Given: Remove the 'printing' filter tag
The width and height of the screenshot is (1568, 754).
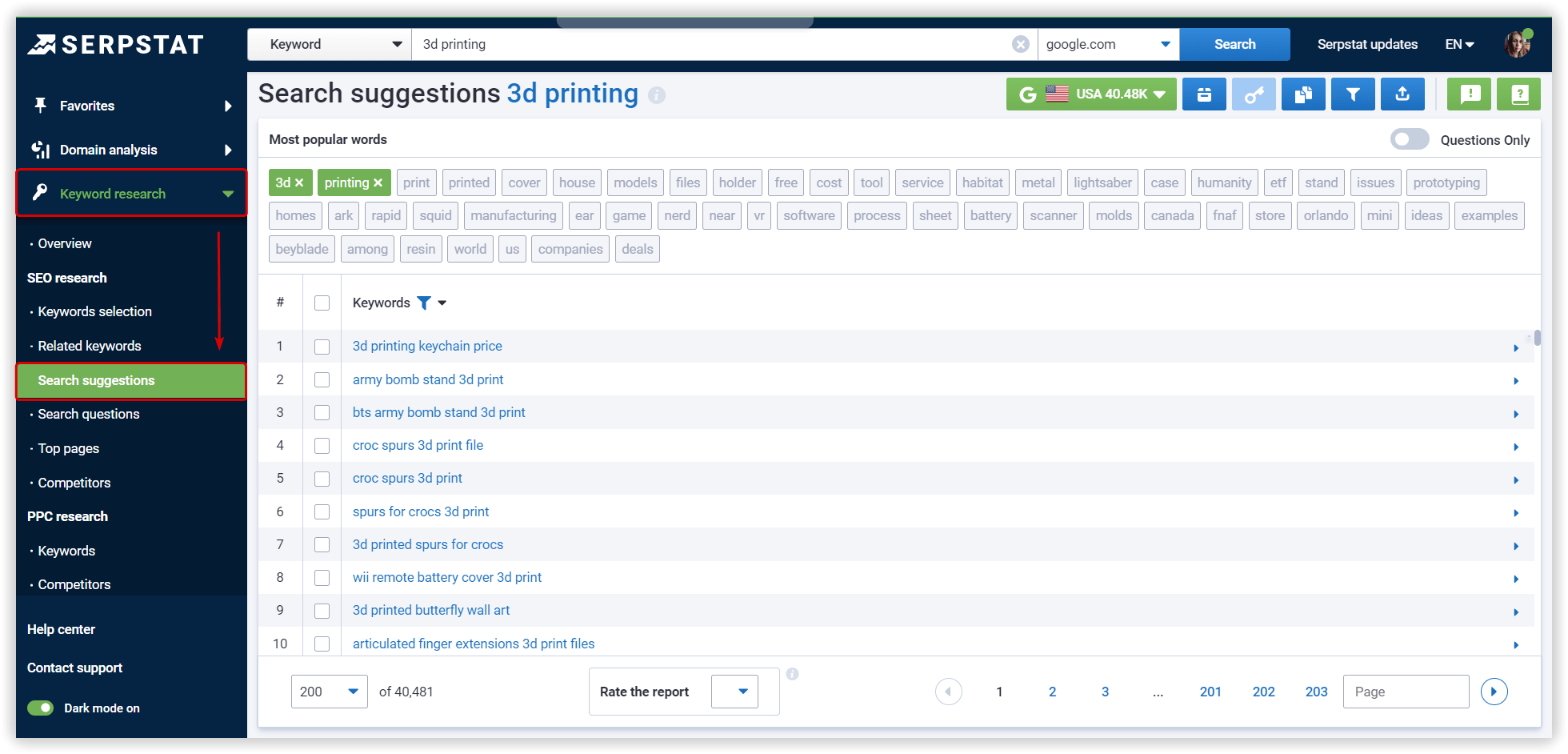Looking at the screenshot, I should (x=378, y=182).
